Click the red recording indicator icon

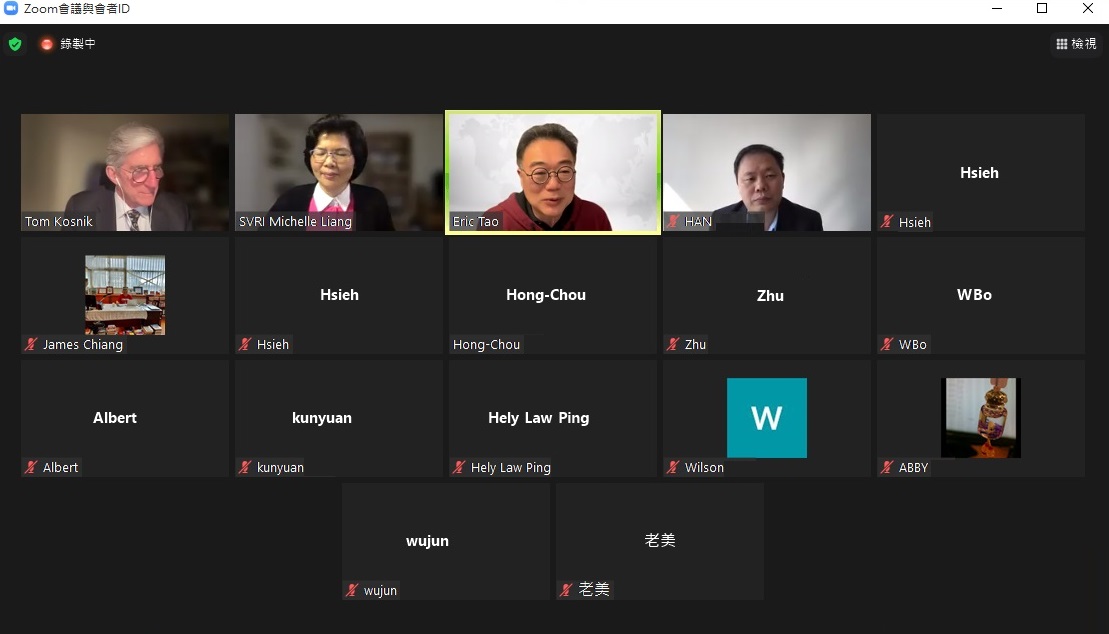click(x=47, y=44)
